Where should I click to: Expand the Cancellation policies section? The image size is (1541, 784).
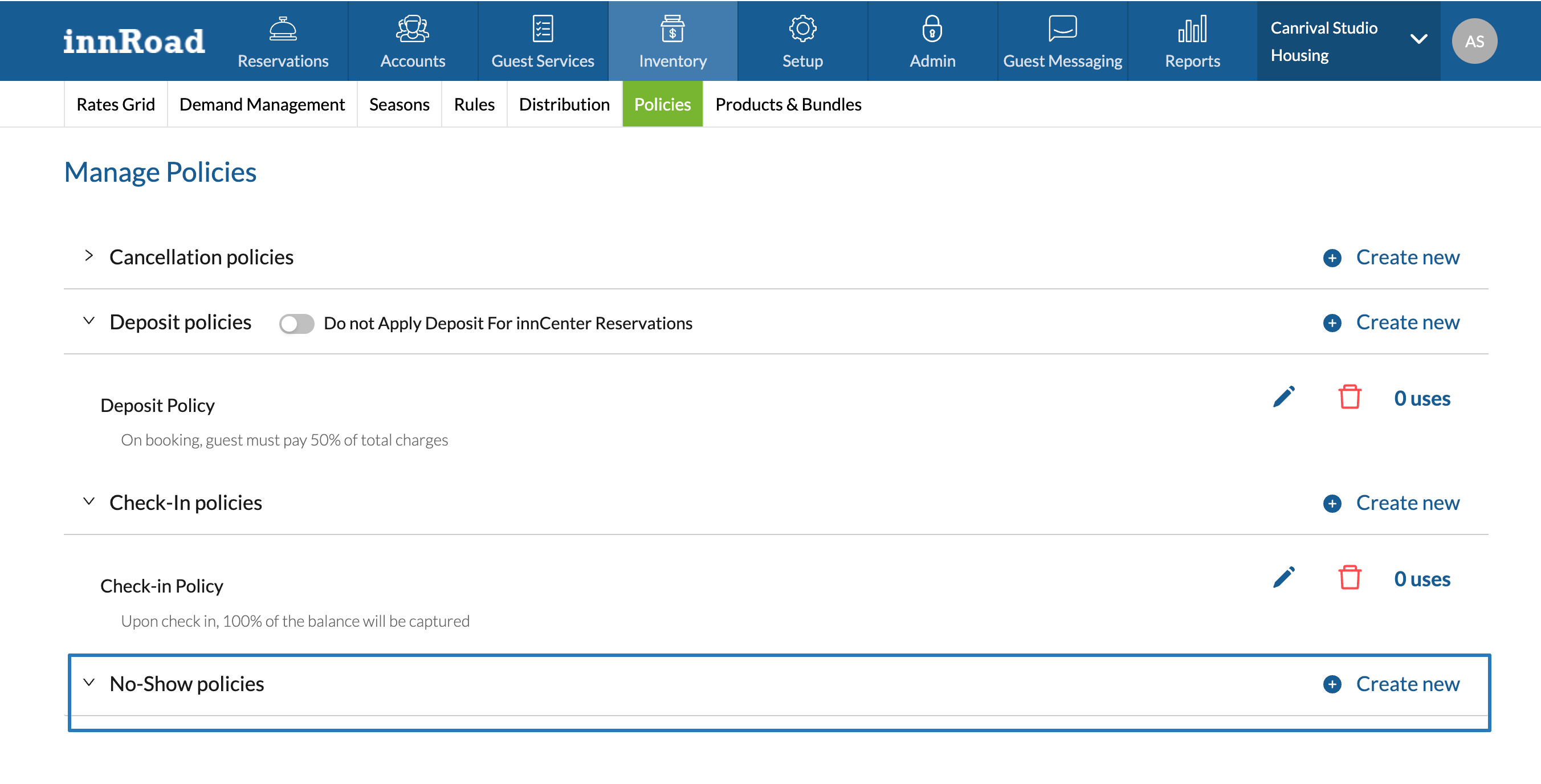coord(89,256)
